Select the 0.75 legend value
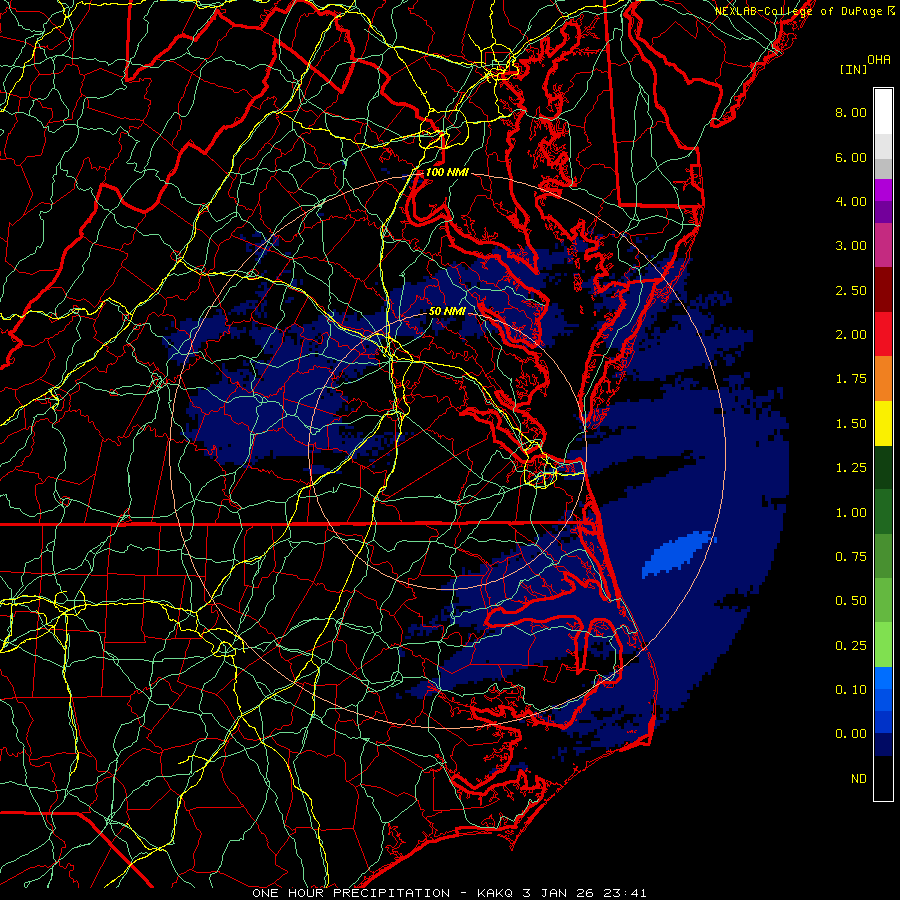This screenshot has width=900, height=900. (851, 557)
